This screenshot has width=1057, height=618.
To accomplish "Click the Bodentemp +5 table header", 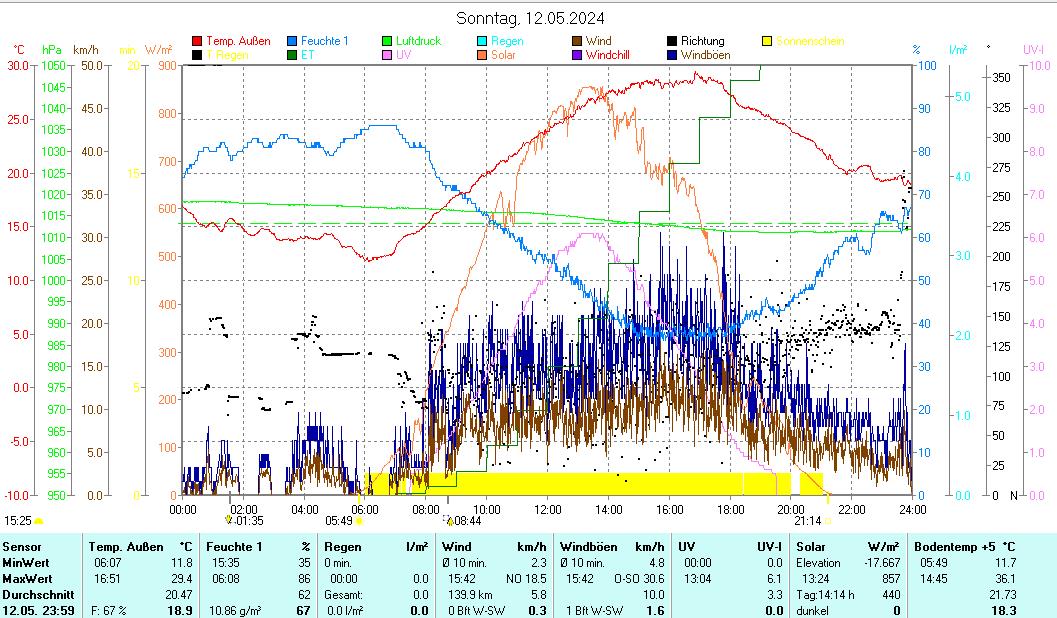I will coord(957,547).
